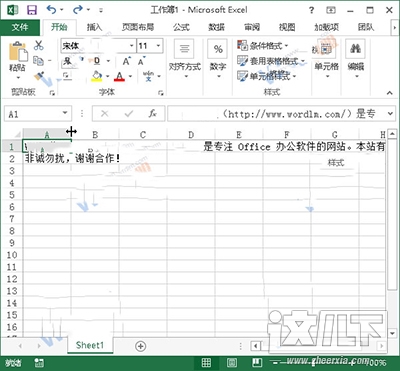Open the 宋体 font name dropdown
The height and width of the screenshot is (371, 400).
[132, 46]
